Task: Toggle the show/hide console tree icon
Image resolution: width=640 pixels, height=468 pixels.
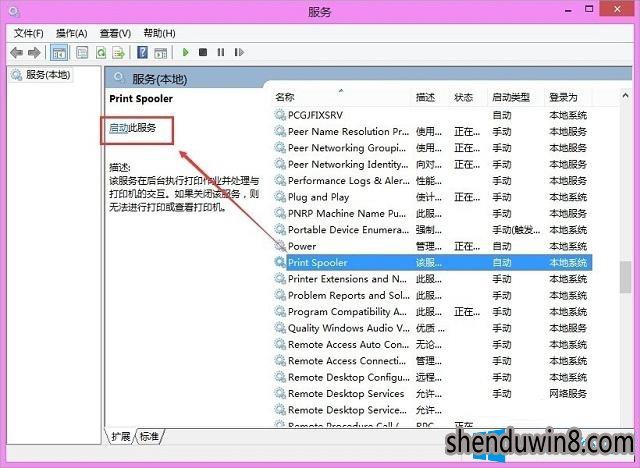Action: [x=59, y=53]
